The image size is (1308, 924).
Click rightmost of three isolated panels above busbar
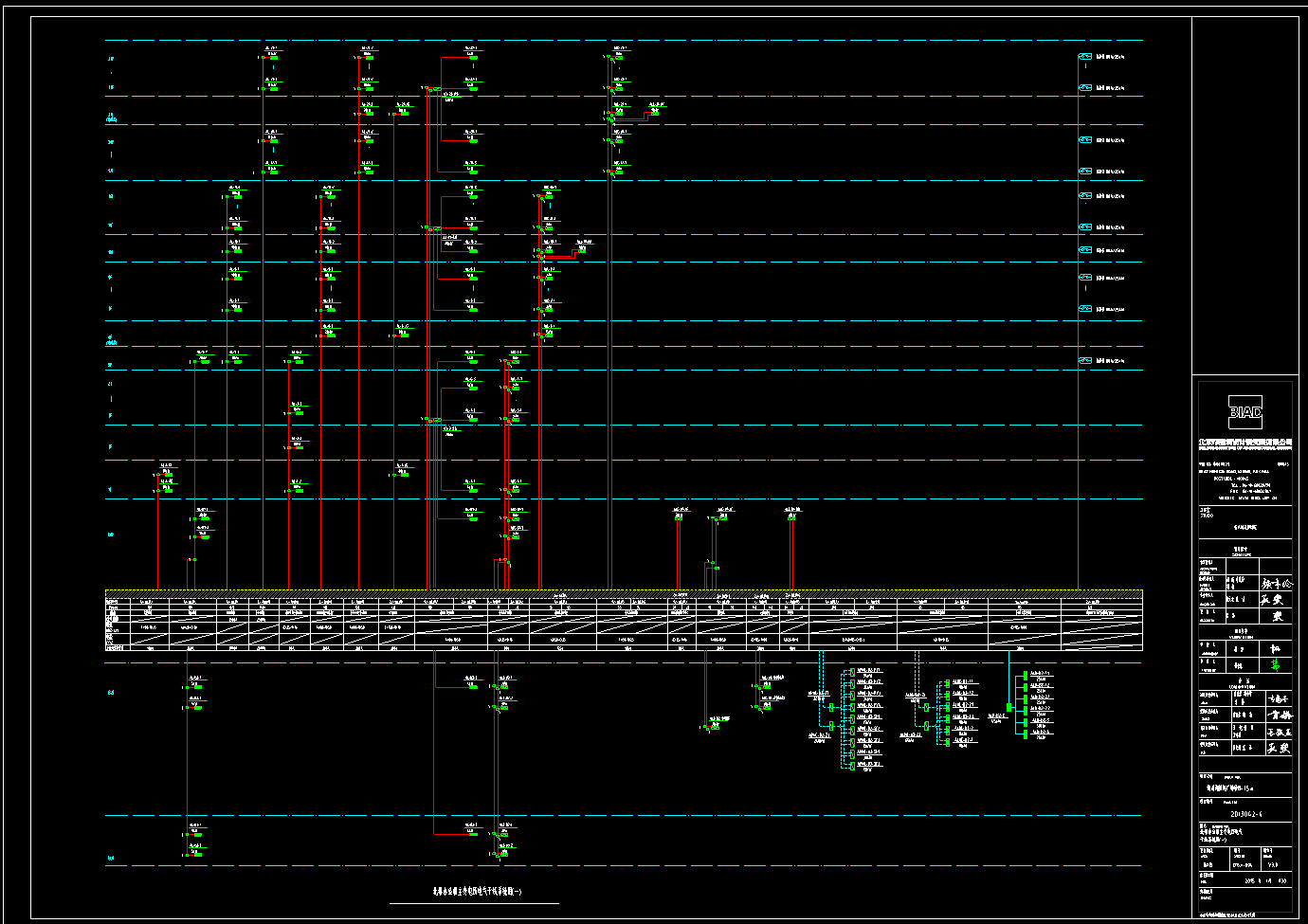(790, 517)
